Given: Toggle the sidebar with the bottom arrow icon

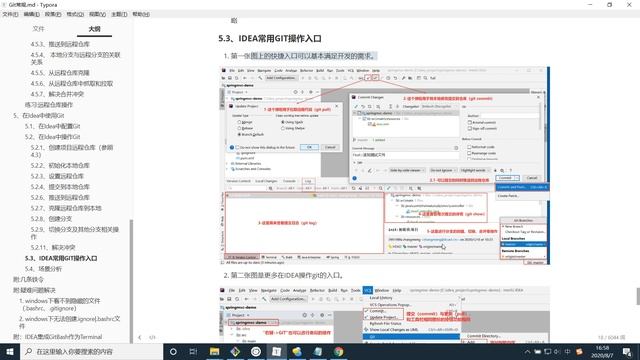Looking at the screenshot, I should tap(140, 338).
